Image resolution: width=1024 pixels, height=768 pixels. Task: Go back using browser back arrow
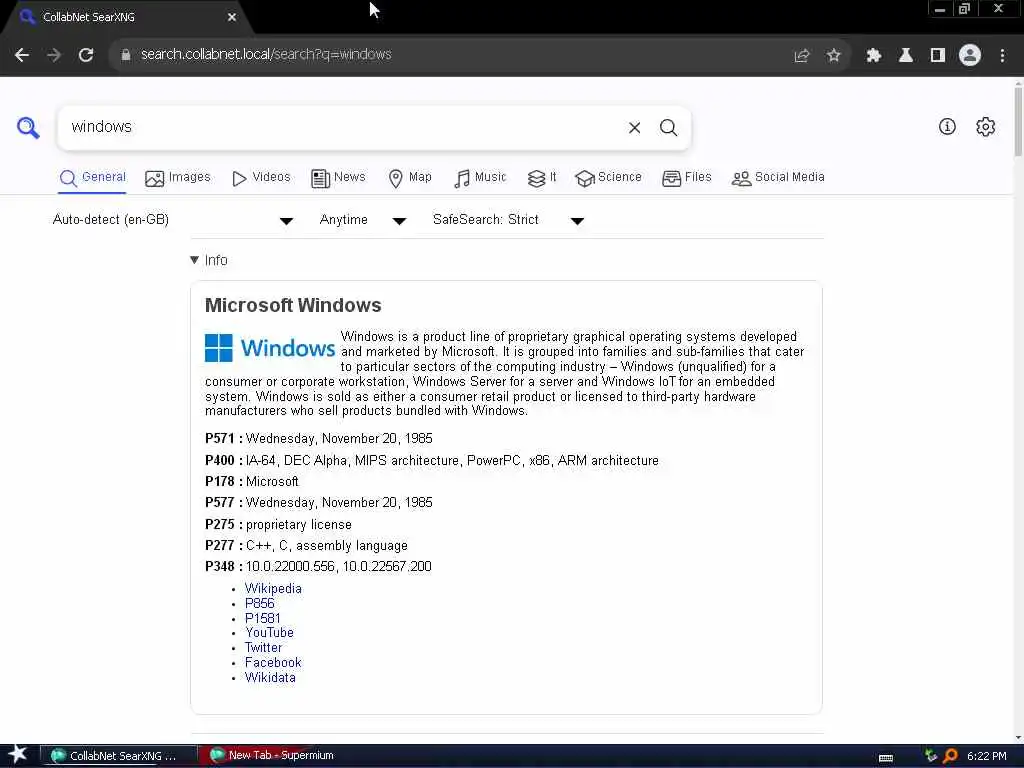22,55
